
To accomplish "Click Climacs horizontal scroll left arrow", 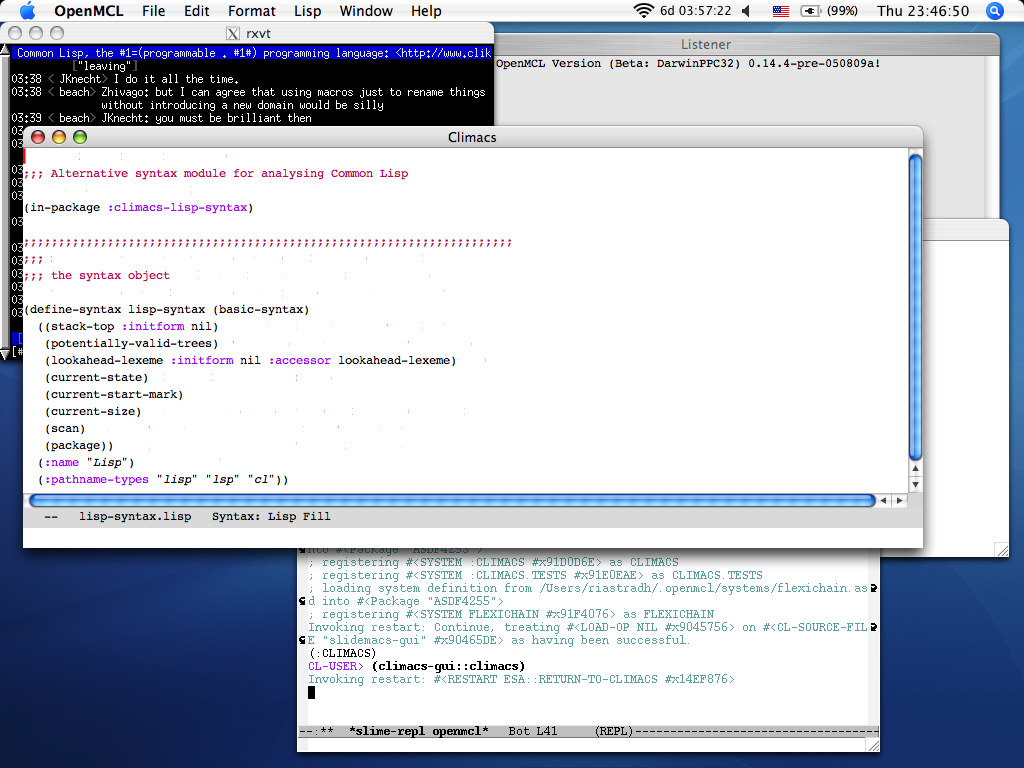I will (x=884, y=500).
